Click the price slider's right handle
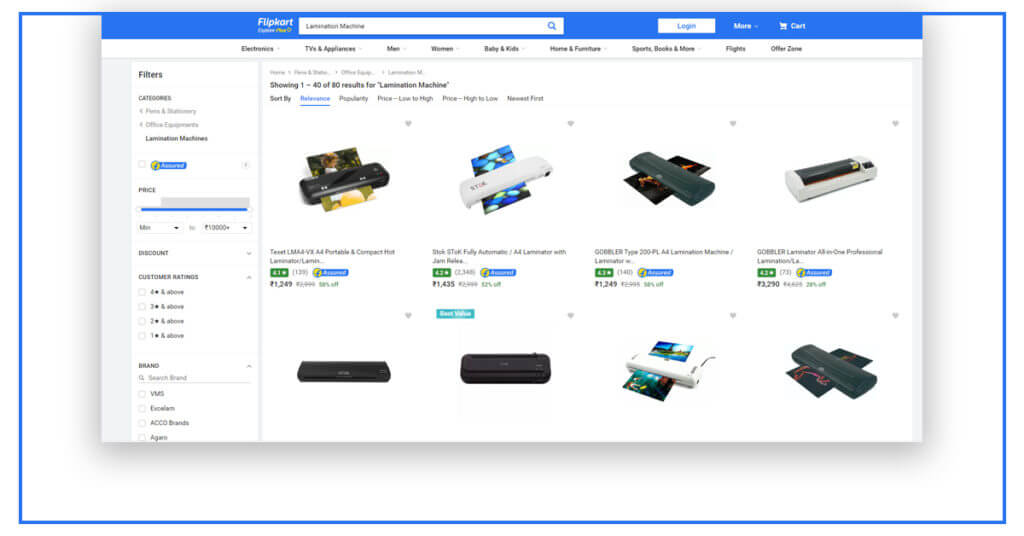 (249, 210)
